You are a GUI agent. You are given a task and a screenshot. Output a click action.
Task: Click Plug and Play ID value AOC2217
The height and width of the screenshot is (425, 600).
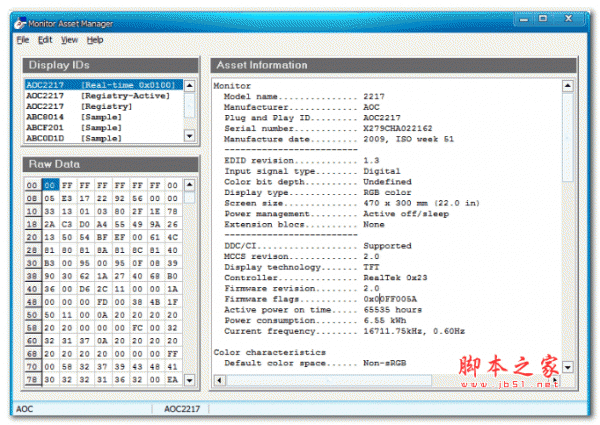point(382,118)
